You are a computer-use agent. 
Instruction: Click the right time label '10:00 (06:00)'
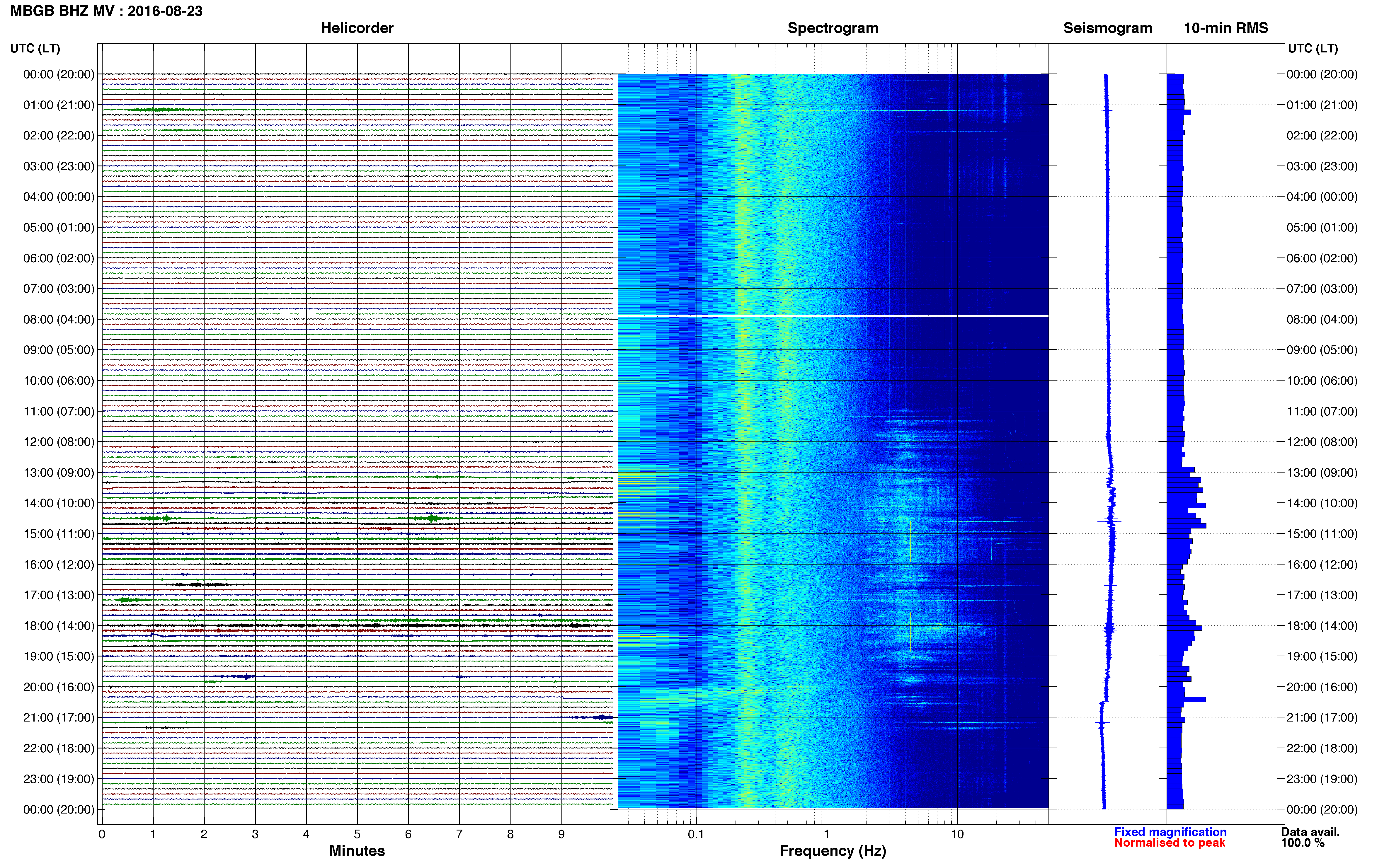(x=1322, y=381)
